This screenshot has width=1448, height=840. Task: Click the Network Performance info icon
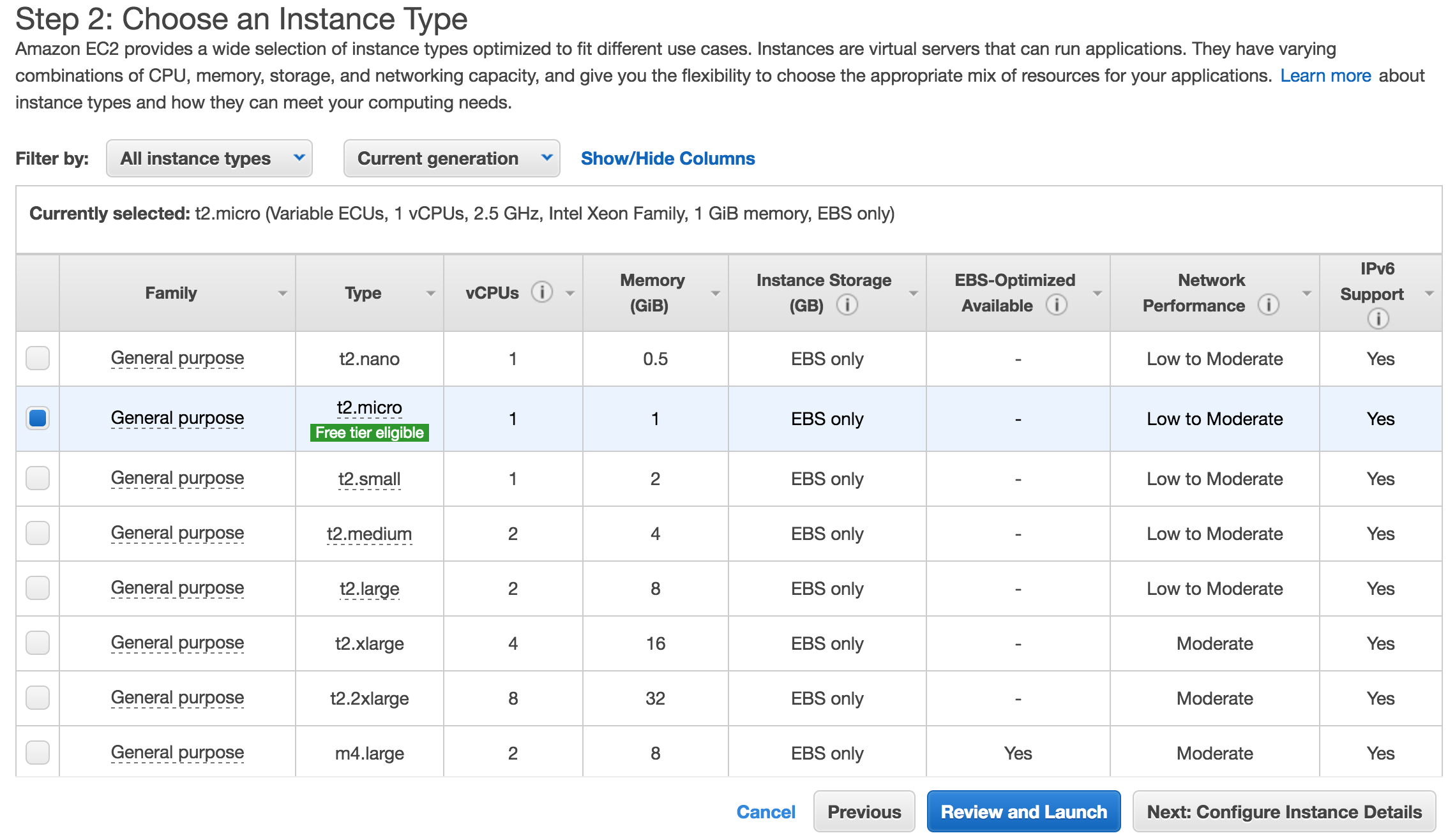click(1268, 305)
